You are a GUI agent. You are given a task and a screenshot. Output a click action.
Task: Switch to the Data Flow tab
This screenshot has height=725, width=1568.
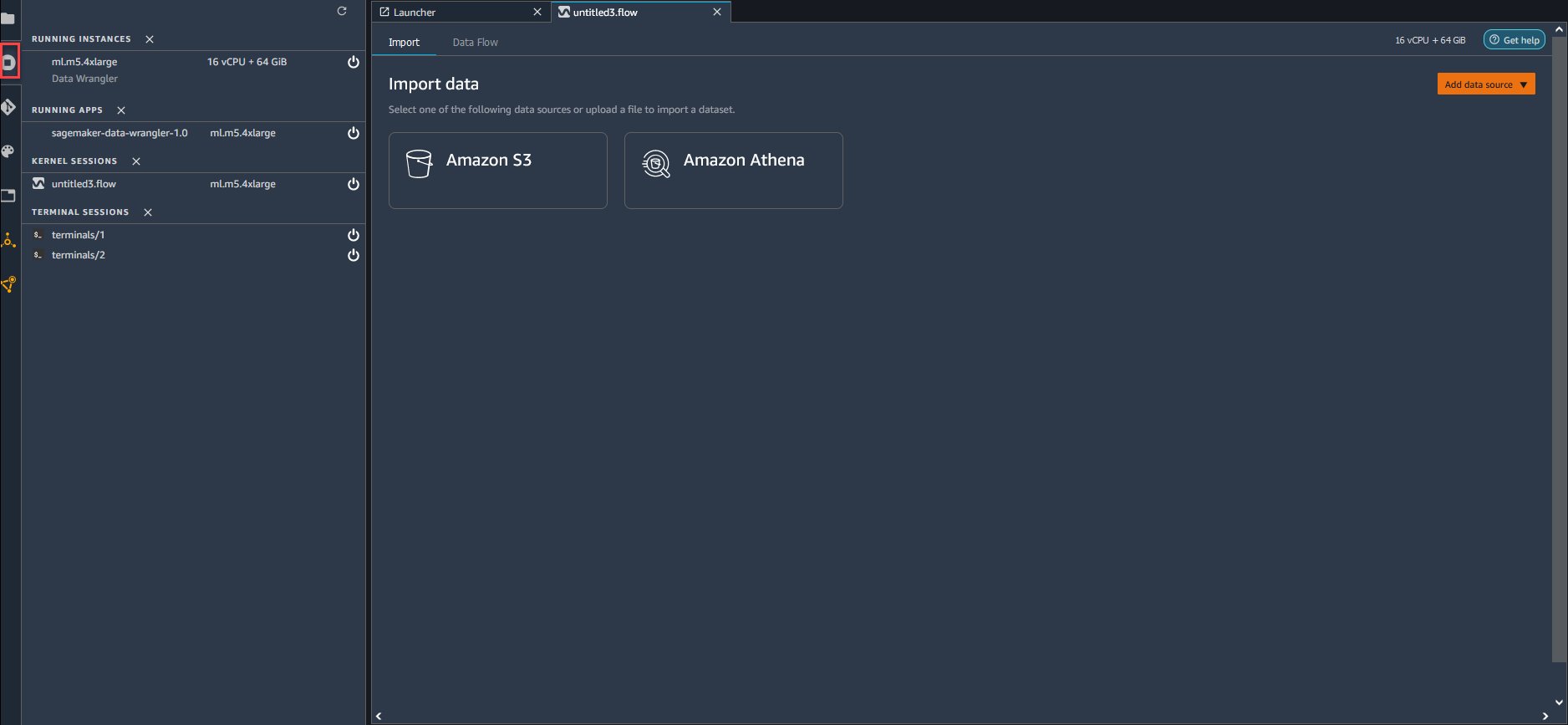[x=475, y=42]
